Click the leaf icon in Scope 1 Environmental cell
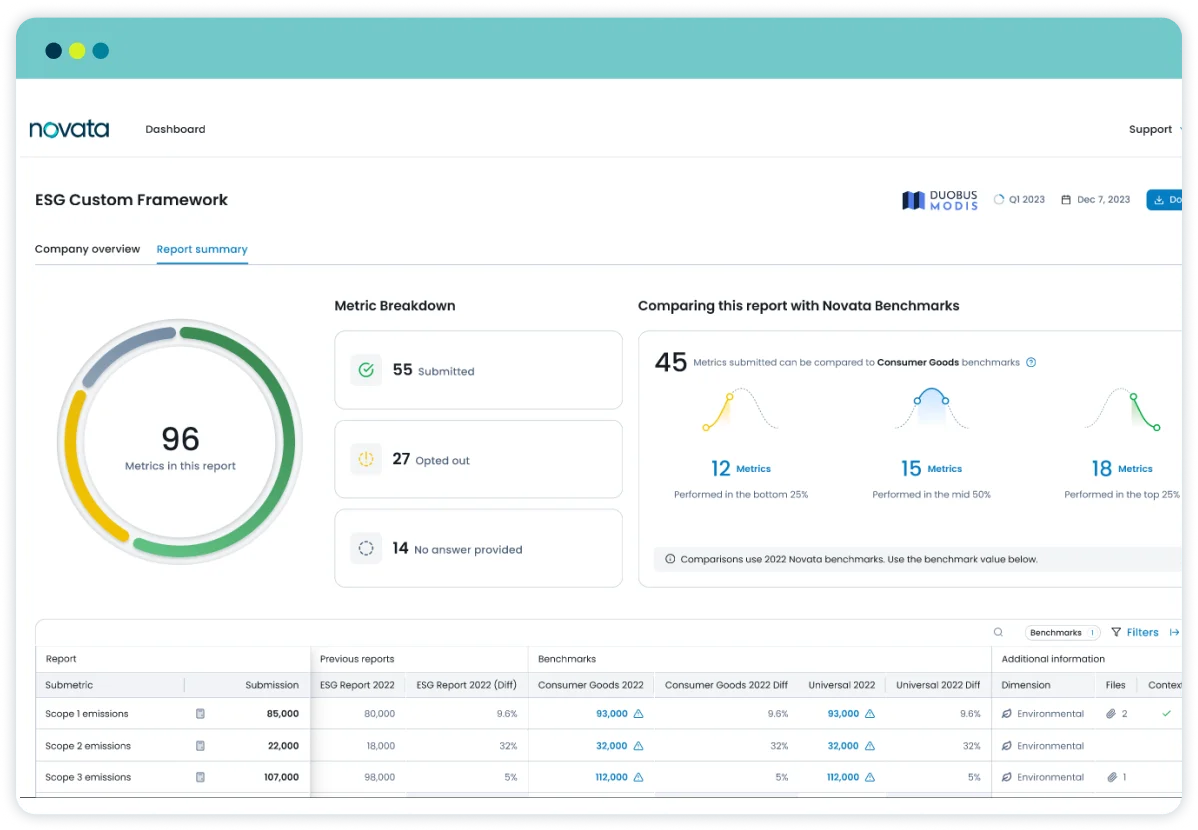 point(1007,714)
